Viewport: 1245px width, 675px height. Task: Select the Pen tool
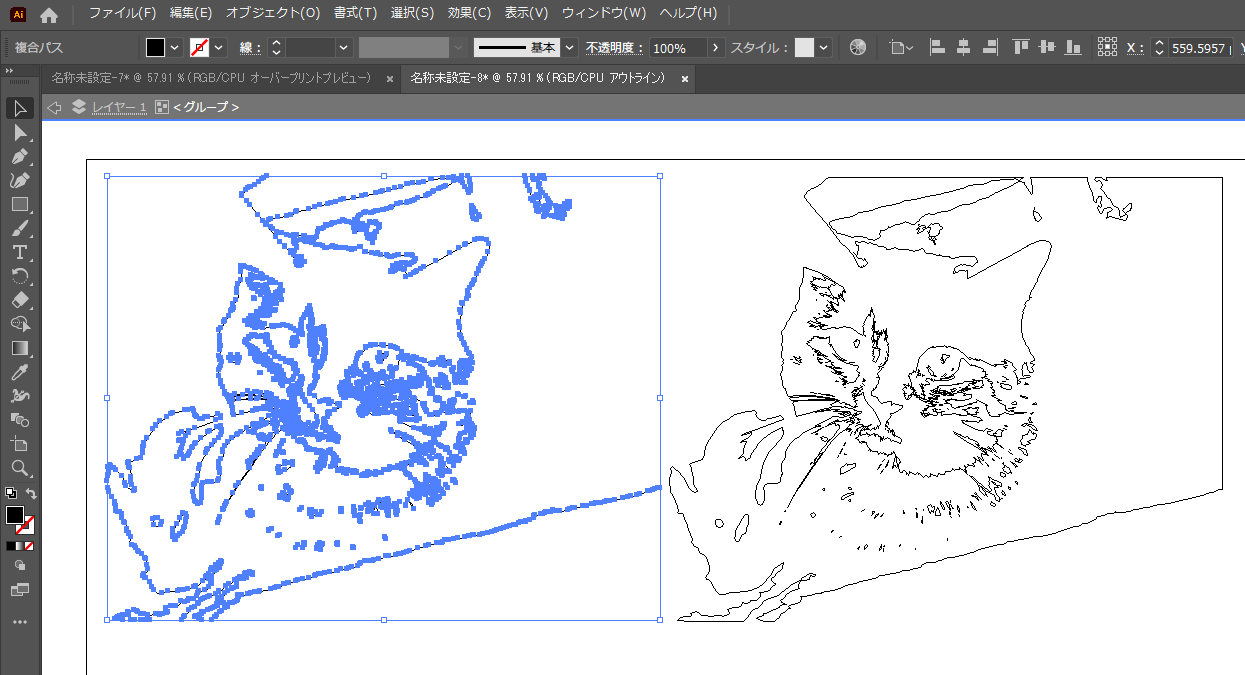19,156
